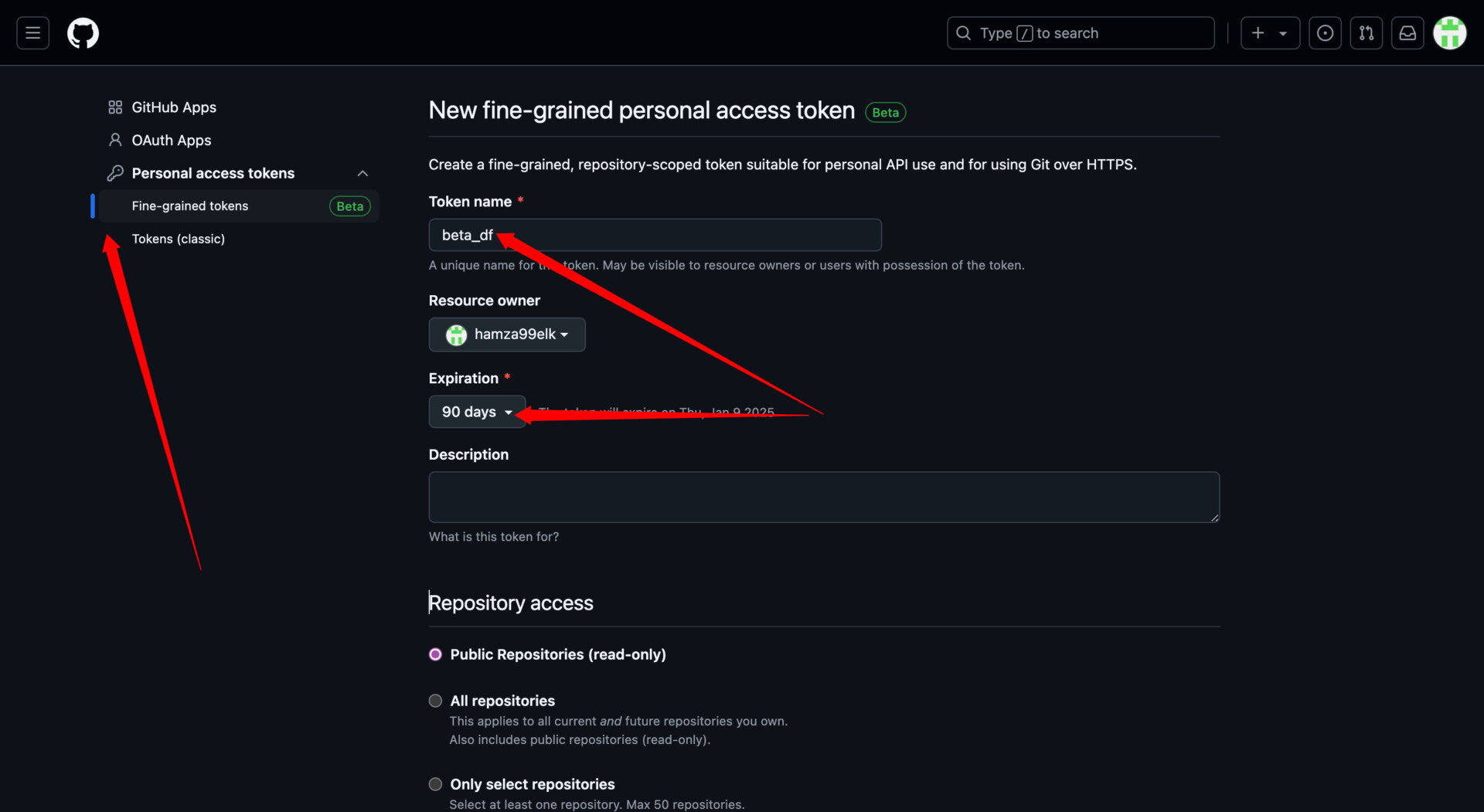The height and width of the screenshot is (812, 1484).
Task: Collapse the Personal access tokens section
Action: (362, 173)
